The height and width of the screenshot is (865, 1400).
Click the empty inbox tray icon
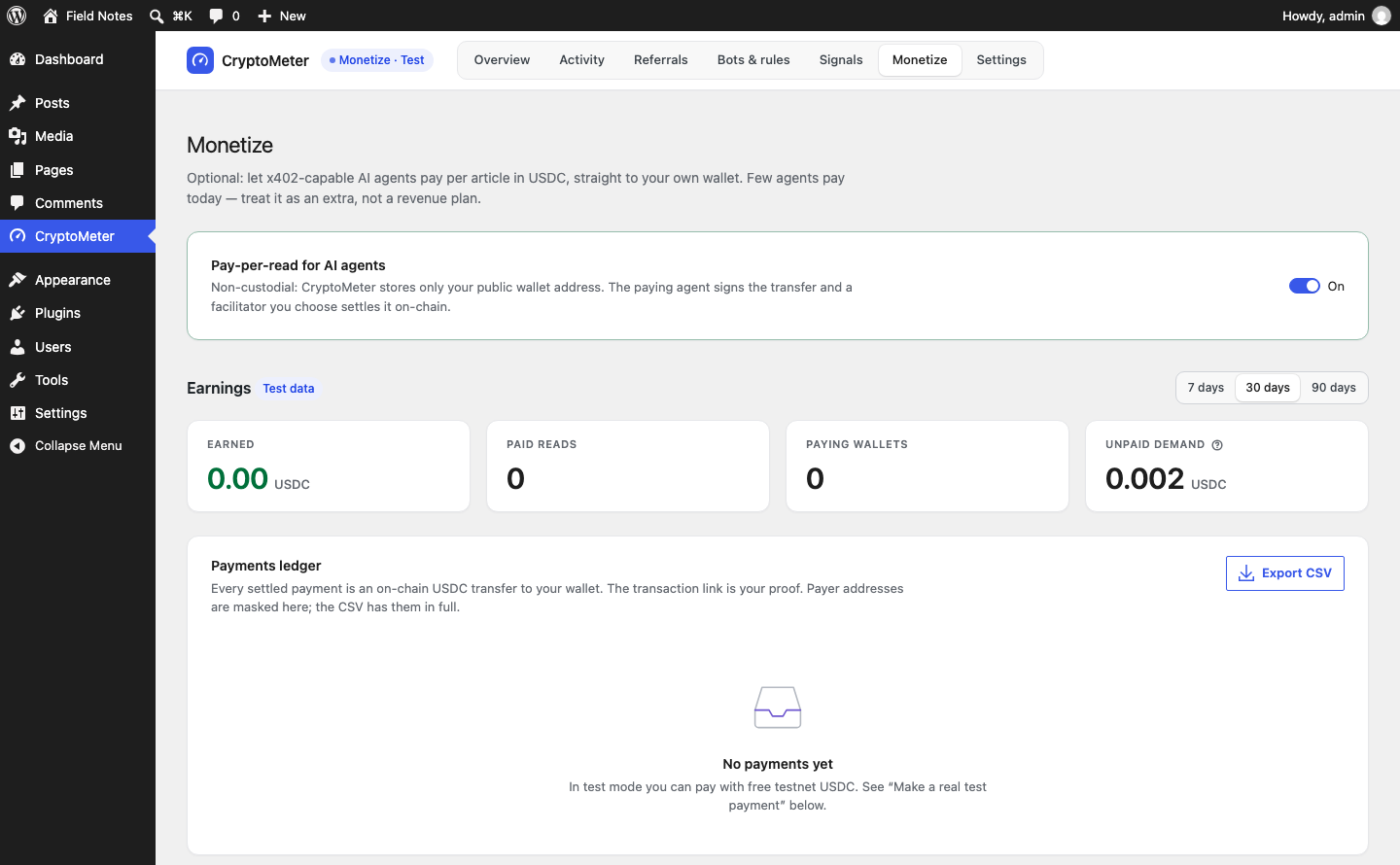tap(778, 708)
